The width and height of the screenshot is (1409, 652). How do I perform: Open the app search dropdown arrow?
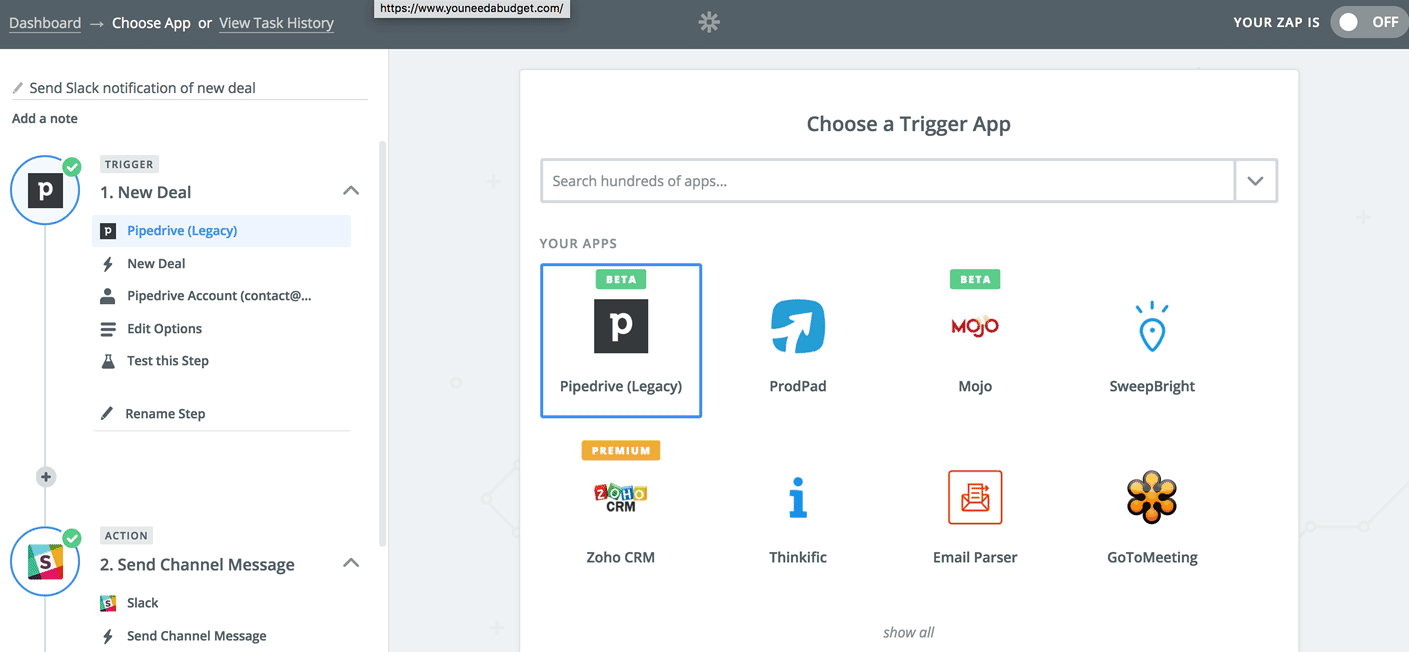point(1255,181)
